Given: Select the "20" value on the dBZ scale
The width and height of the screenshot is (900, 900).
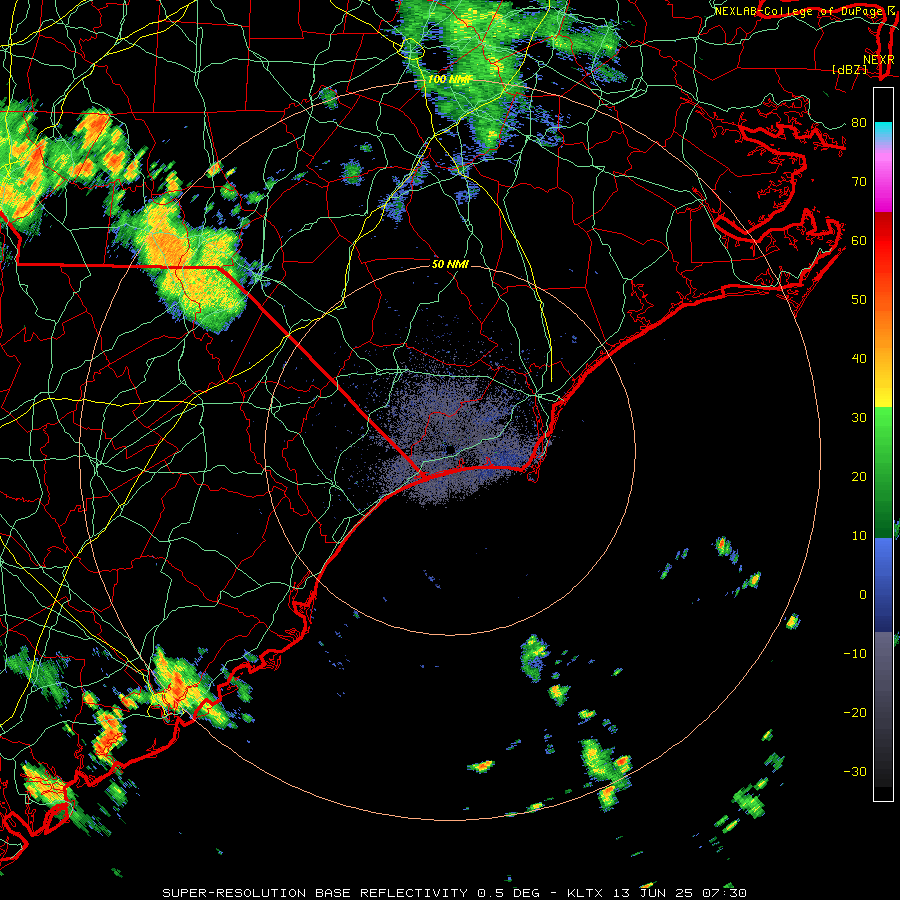Looking at the screenshot, I should [859, 476].
